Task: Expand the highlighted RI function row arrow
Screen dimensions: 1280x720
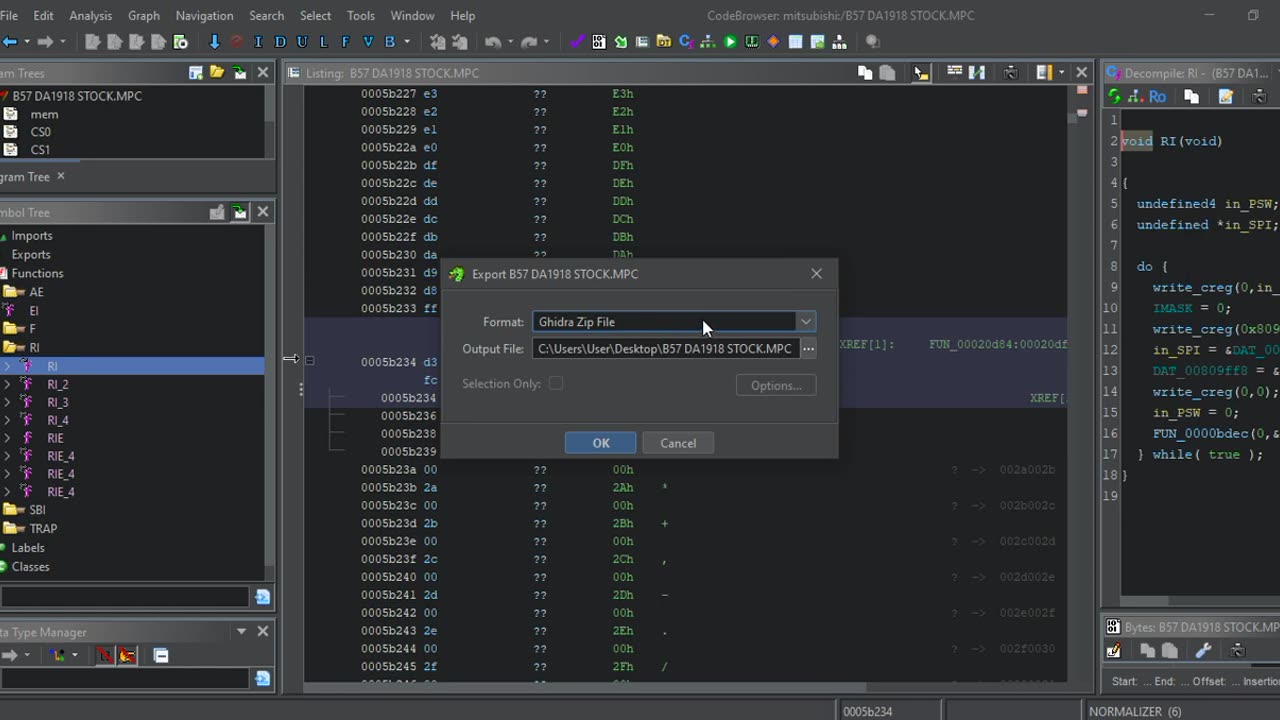Action: point(8,366)
